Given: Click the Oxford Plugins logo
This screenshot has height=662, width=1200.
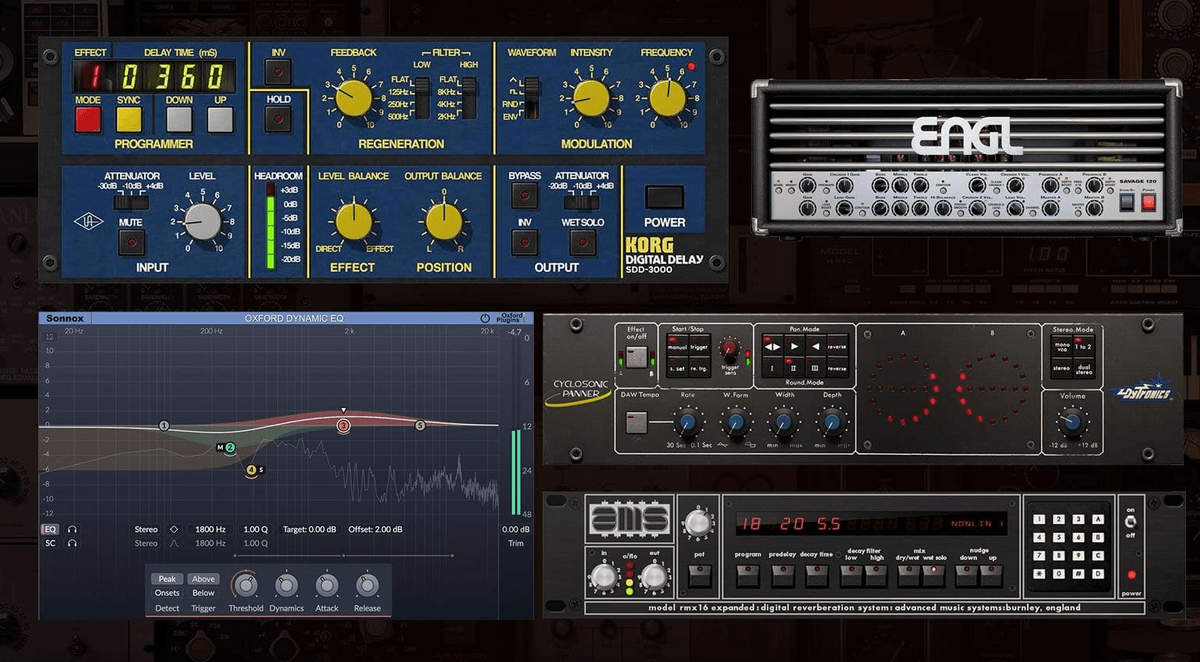Looking at the screenshot, I should point(510,317).
